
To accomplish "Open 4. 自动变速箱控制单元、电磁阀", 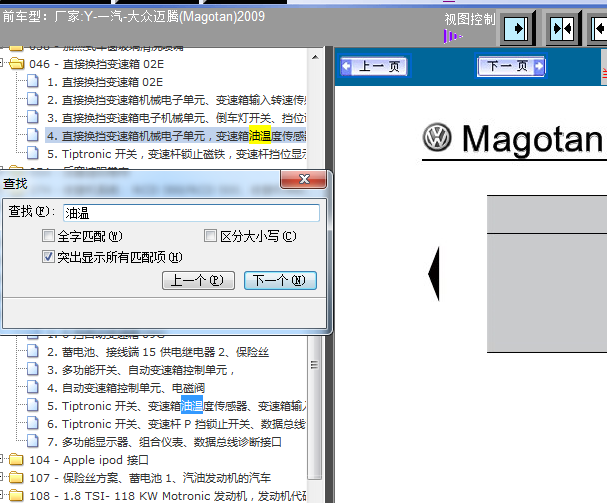I will (126, 388).
